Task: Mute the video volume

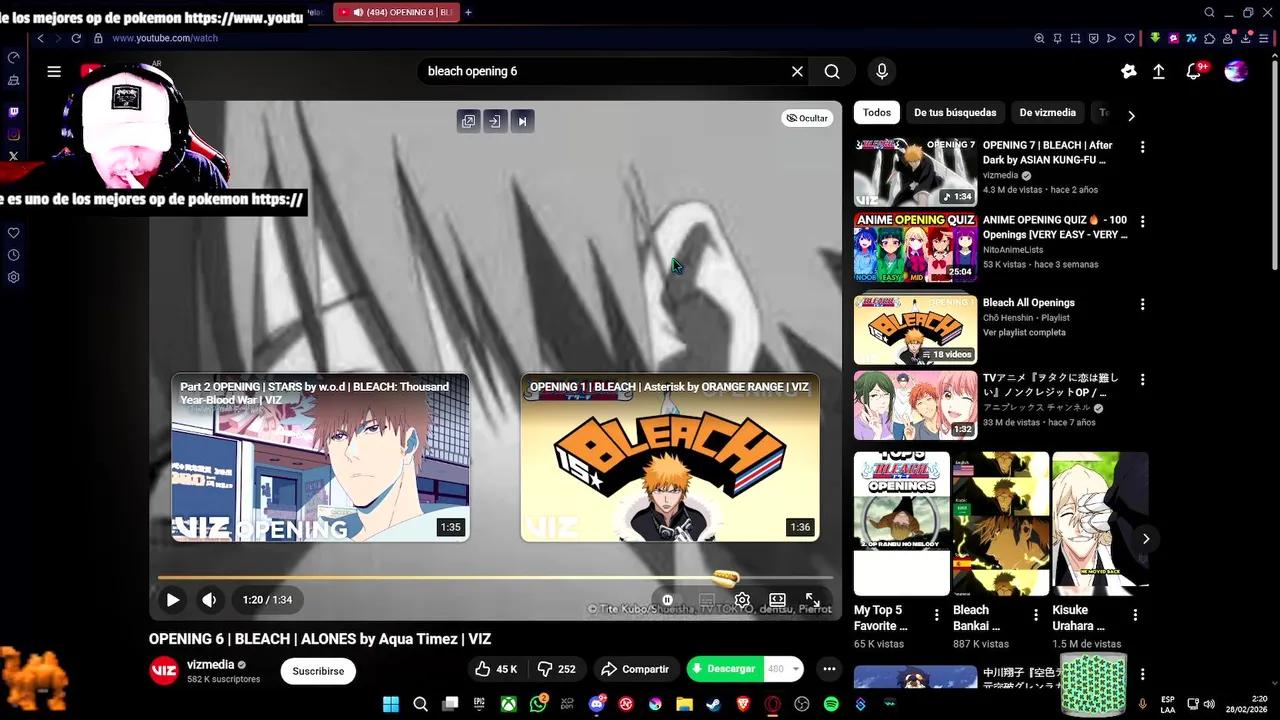Action: [209, 600]
